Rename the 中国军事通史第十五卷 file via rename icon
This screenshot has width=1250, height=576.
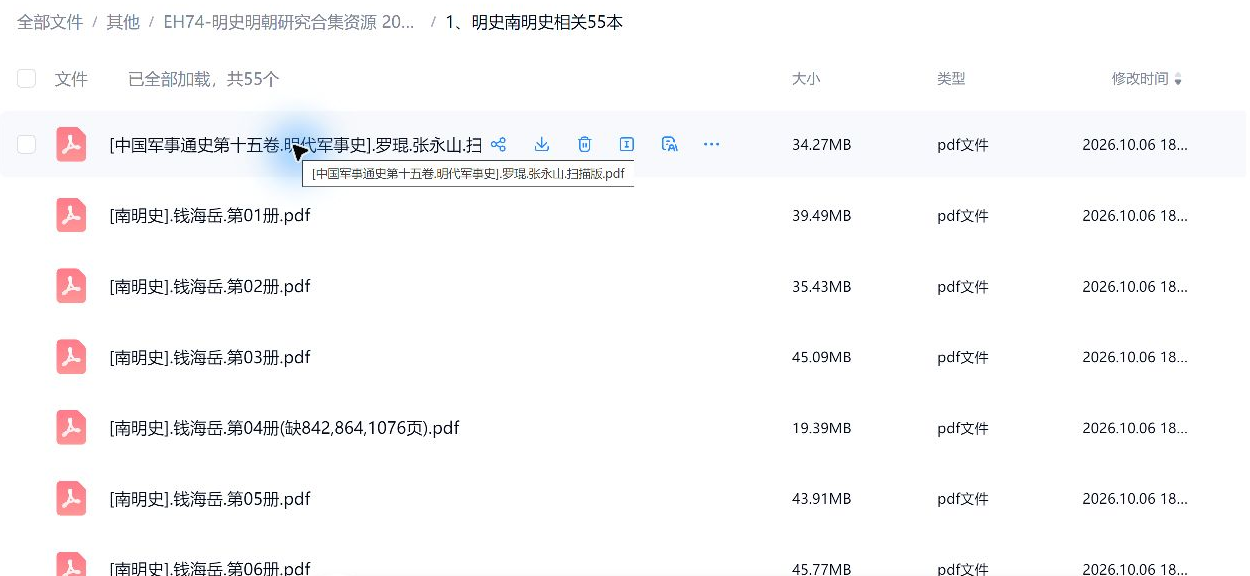pos(627,144)
